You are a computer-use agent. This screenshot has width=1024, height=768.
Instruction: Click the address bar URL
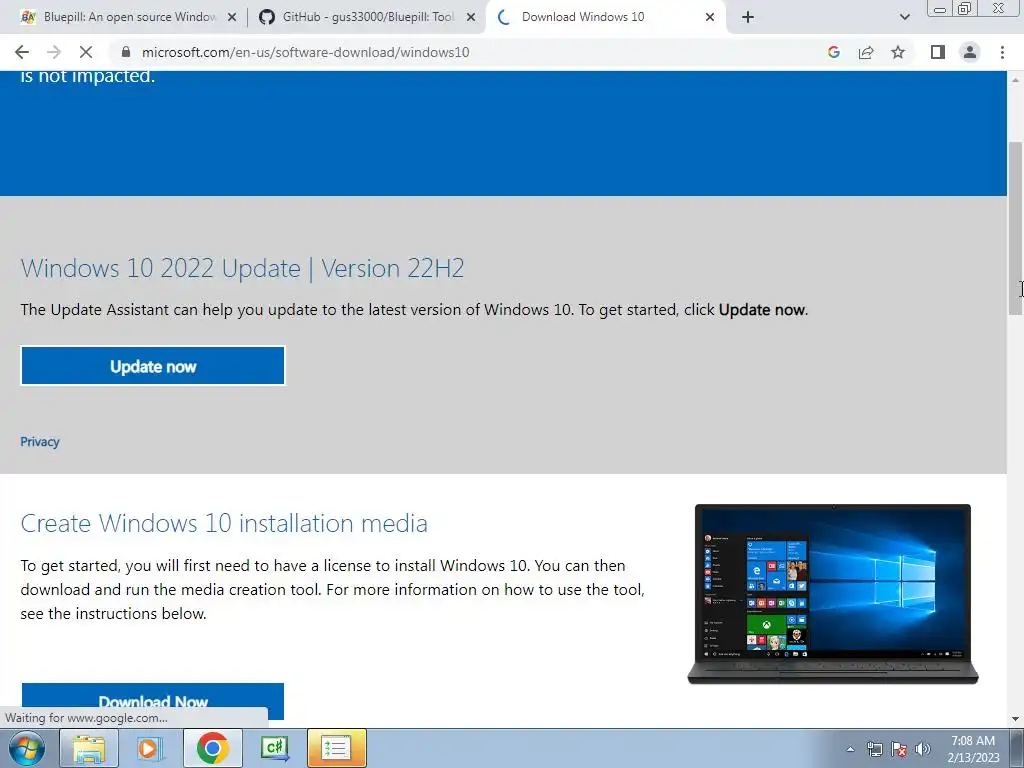point(306,52)
